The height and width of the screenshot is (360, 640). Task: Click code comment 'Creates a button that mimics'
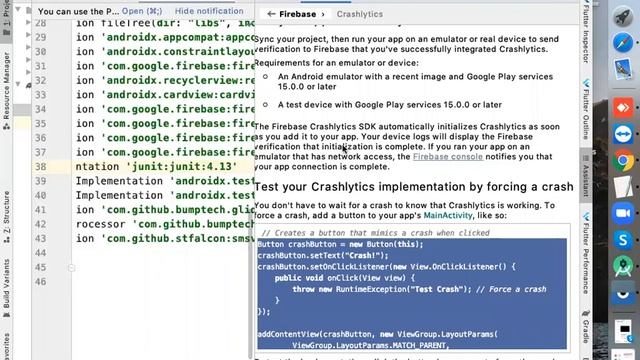[376, 233]
